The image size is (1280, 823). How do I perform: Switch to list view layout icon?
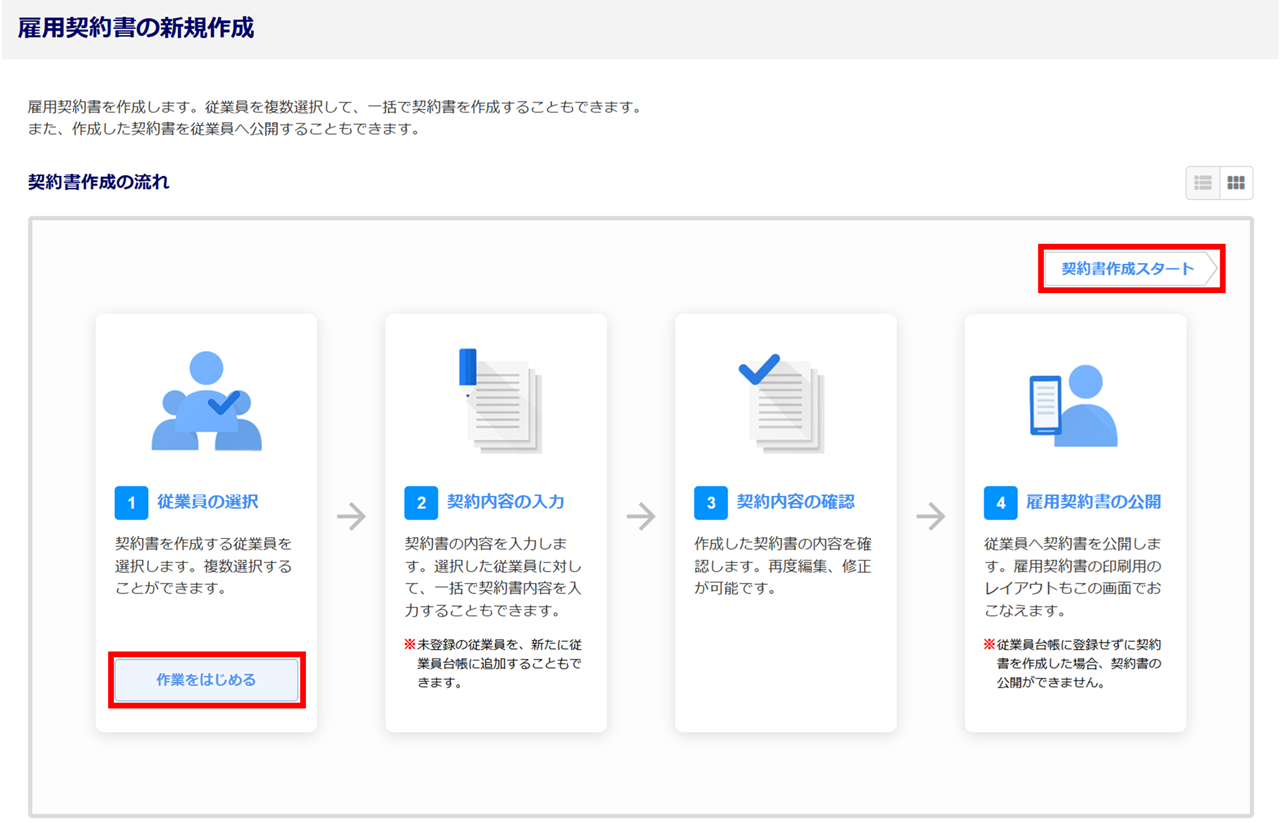(x=1203, y=183)
